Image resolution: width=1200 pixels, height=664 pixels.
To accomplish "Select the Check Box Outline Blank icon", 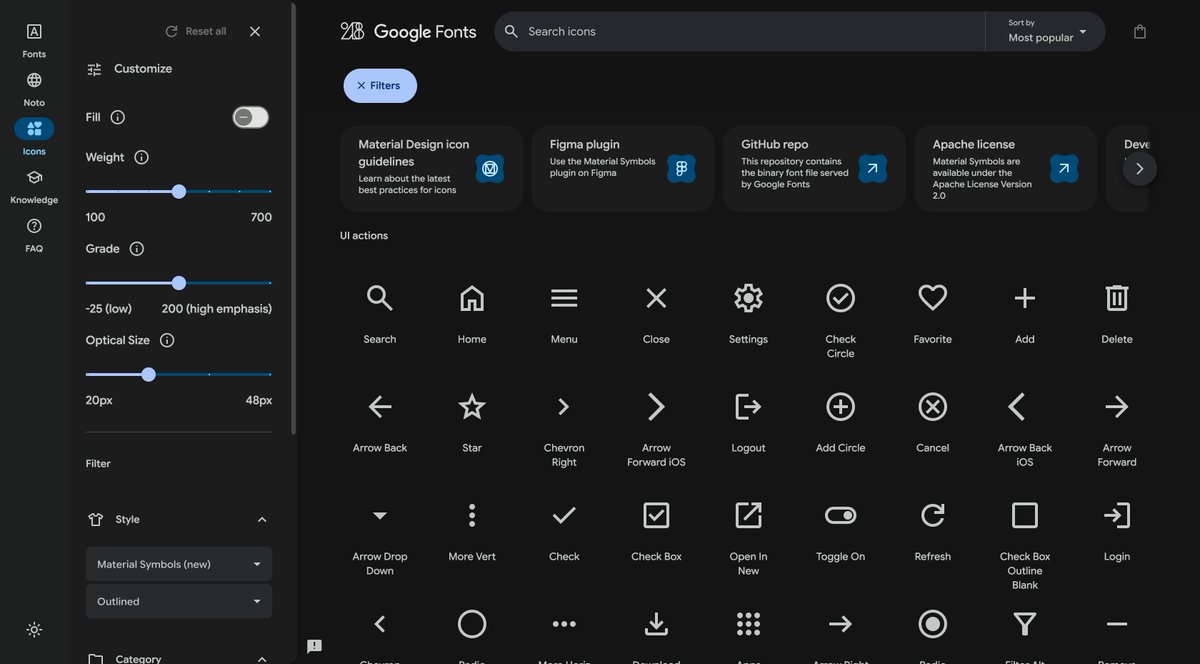I will coord(1025,516).
